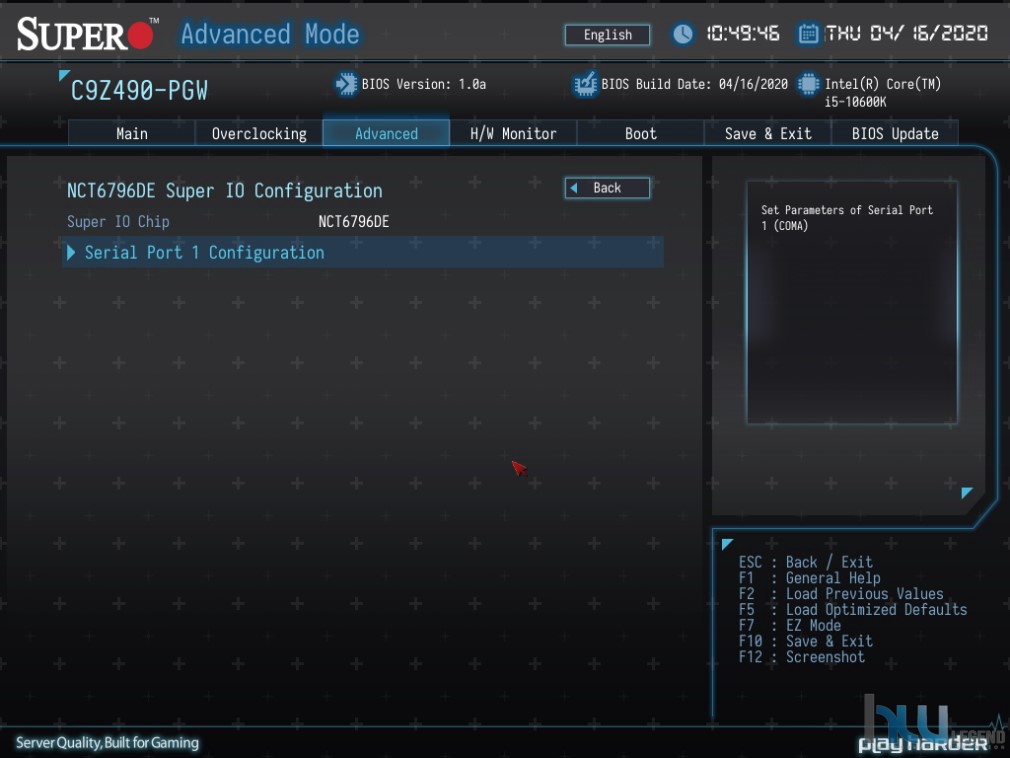
Task: Switch to the Overclocking tab
Action: [x=259, y=133]
